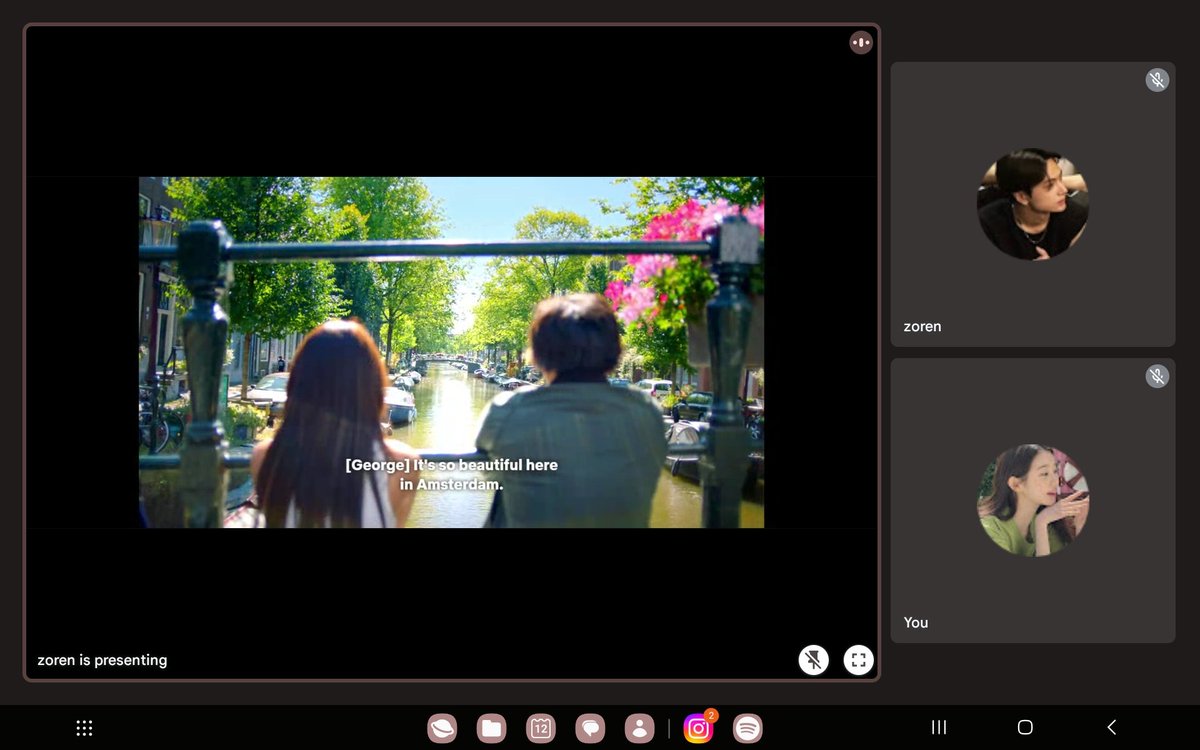Image resolution: width=1200 pixels, height=750 pixels.
Task: Pin zoren's presentation to the screen
Action: click(x=814, y=659)
